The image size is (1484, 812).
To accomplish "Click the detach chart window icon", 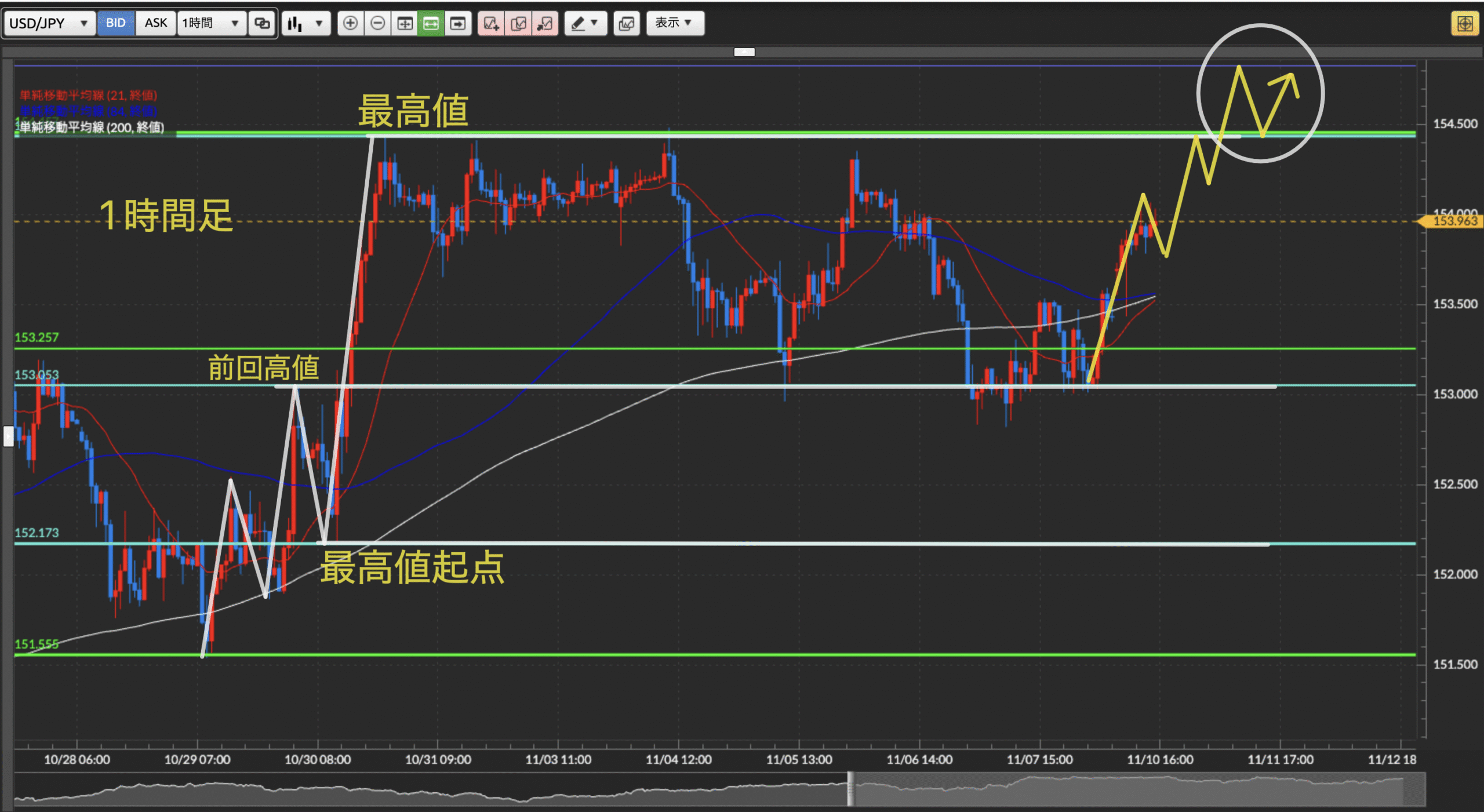I will 545,23.
